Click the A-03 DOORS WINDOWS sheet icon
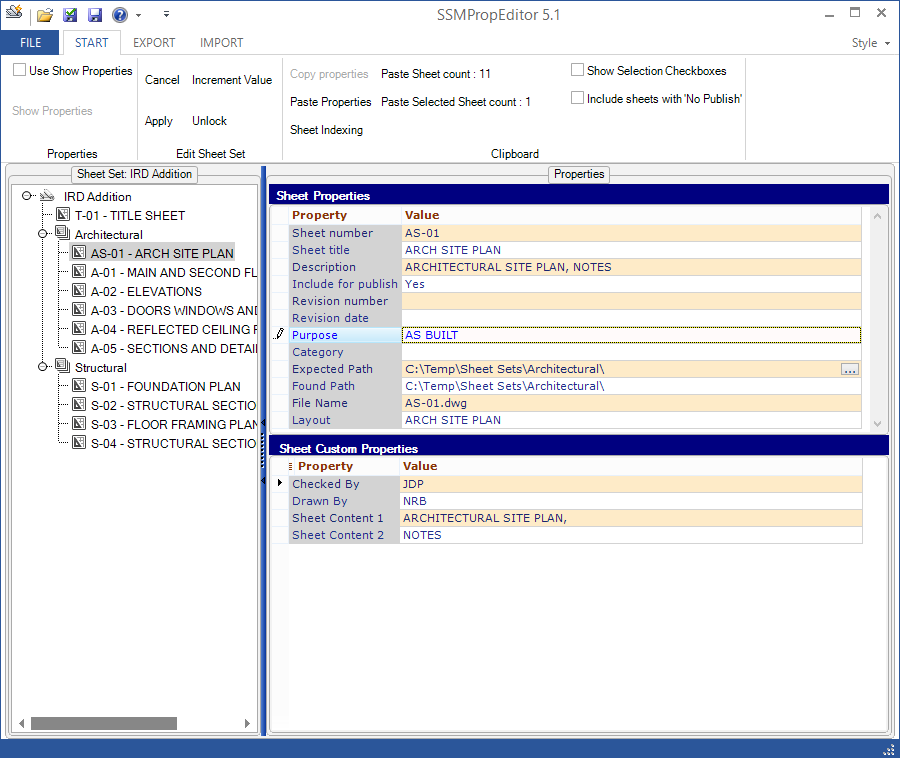The image size is (900, 758). pyautogui.click(x=79, y=310)
